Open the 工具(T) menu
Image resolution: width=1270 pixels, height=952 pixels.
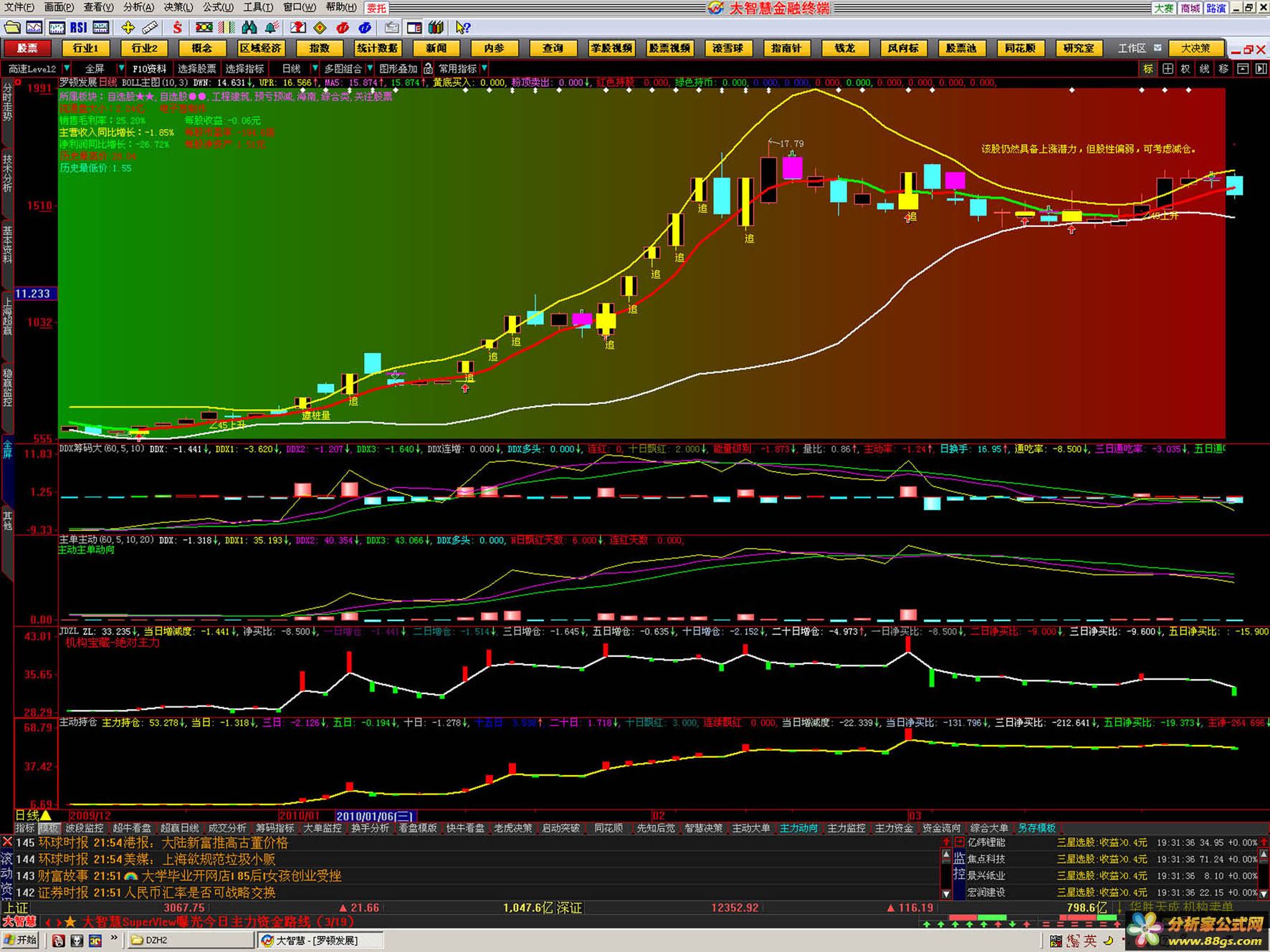(x=258, y=7)
